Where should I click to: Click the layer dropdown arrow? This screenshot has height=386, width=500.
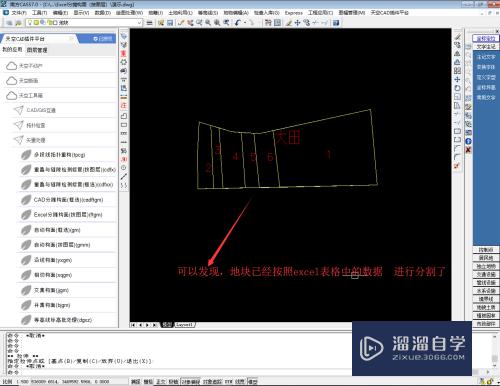(139, 23)
